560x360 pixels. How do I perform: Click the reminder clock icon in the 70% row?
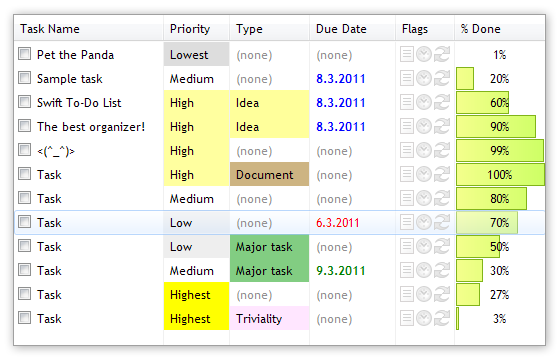424,222
